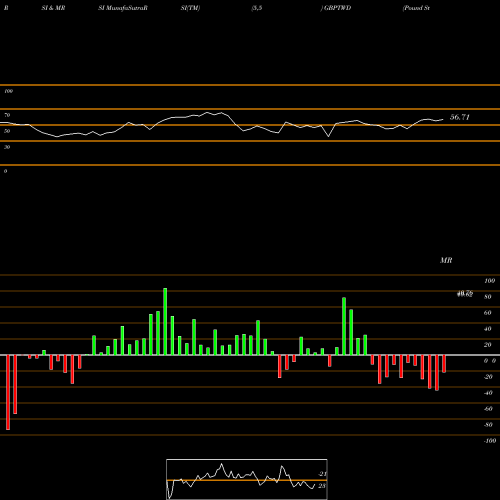Click the -100 label on MR axis
The height and width of the screenshot is (500, 500).
click(x=489, y=441)
